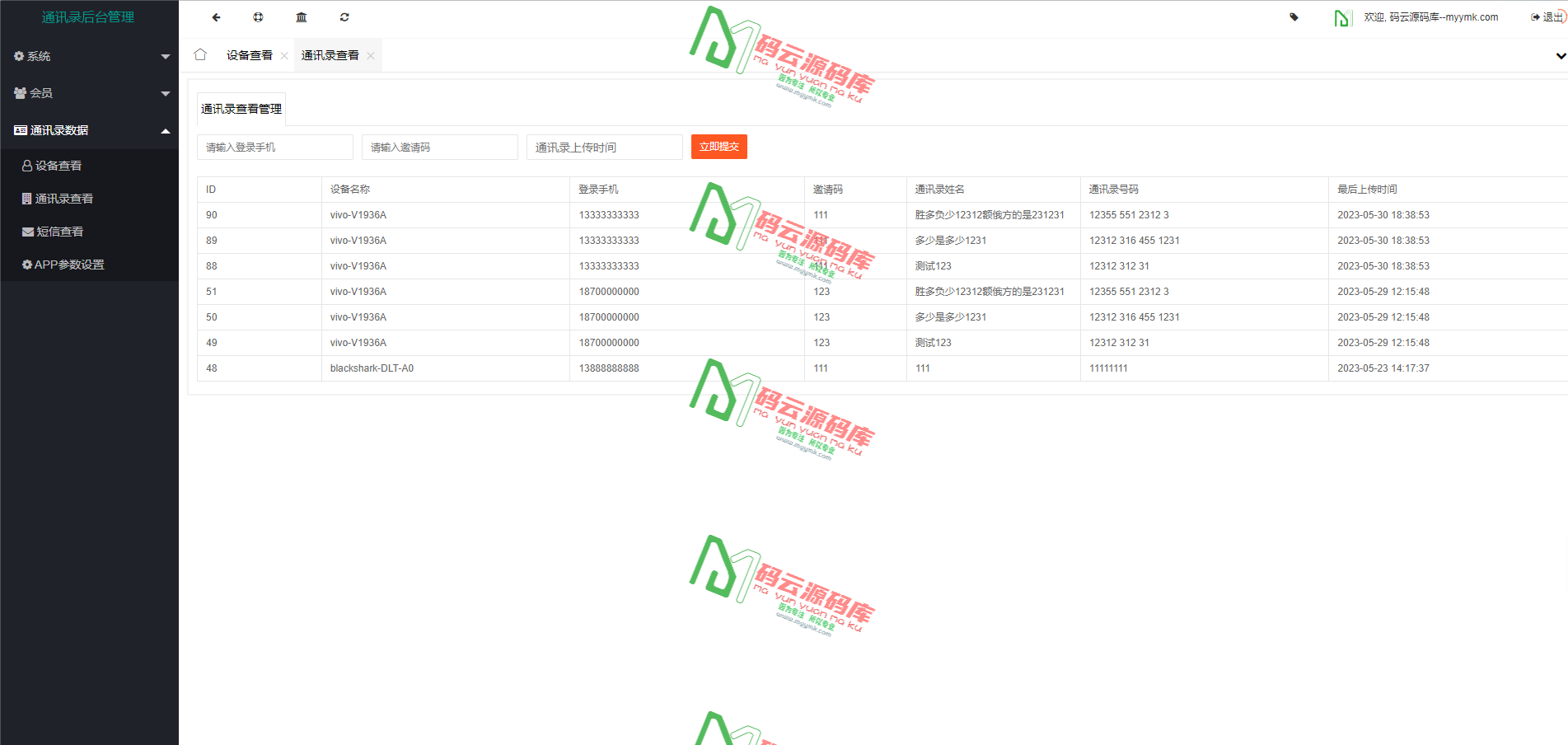Click the 立即提交 submit button
Viewport: 1568px width, 745px height.
tap(718, 147)
